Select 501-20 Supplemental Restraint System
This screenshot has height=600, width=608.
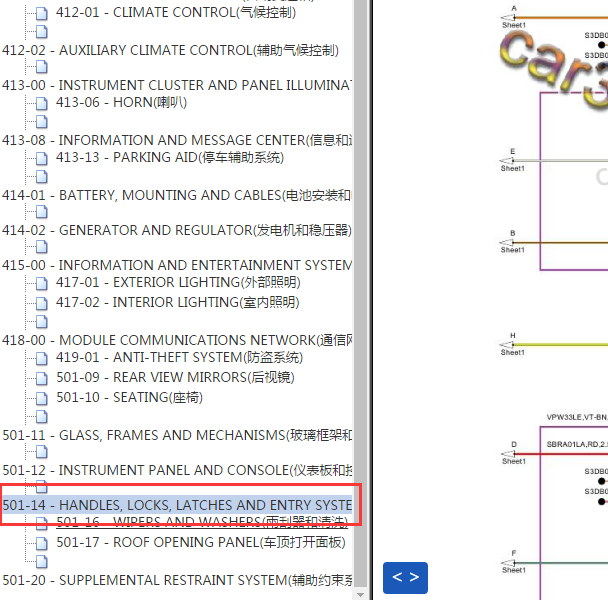176,581
